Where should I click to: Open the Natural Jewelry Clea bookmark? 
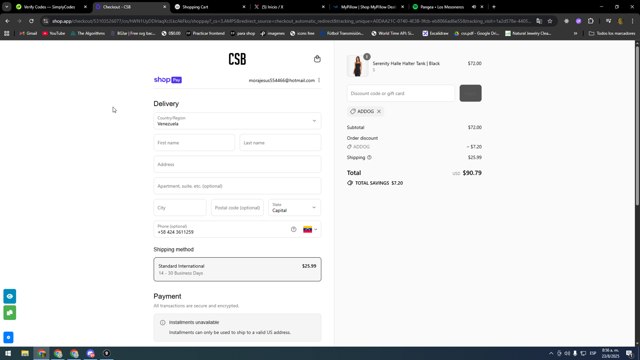point(528,33)
